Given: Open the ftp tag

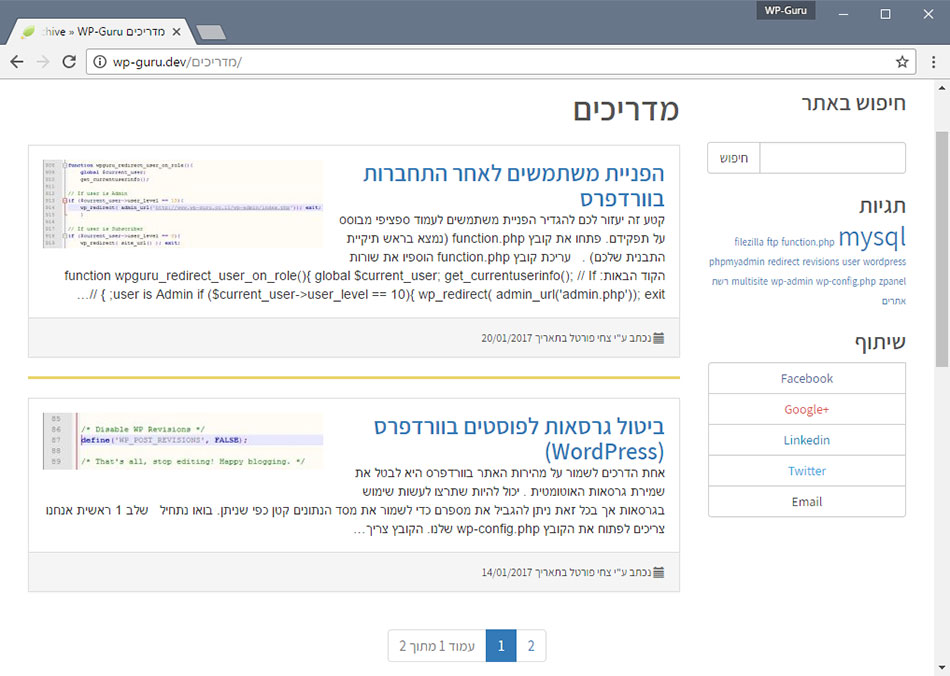Looking at the screenshot, I should 772,242.
